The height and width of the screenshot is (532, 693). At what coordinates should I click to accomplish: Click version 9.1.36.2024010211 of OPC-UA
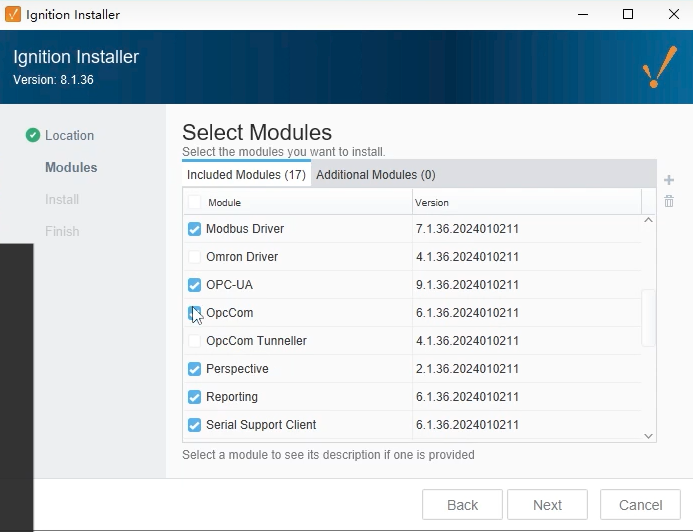(467, 285)
